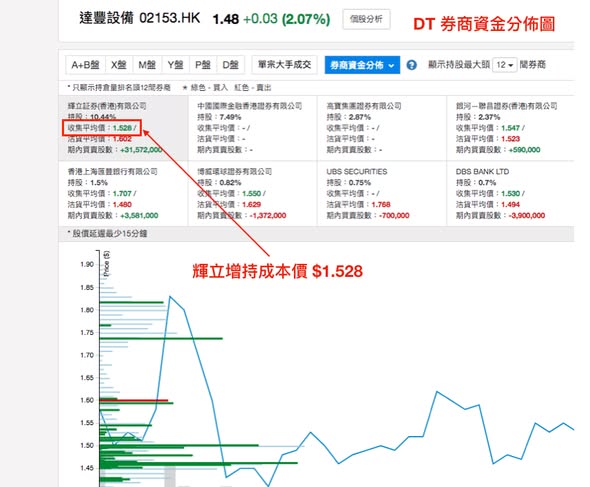Switch to the A+B盤 tab

point(85,65)
